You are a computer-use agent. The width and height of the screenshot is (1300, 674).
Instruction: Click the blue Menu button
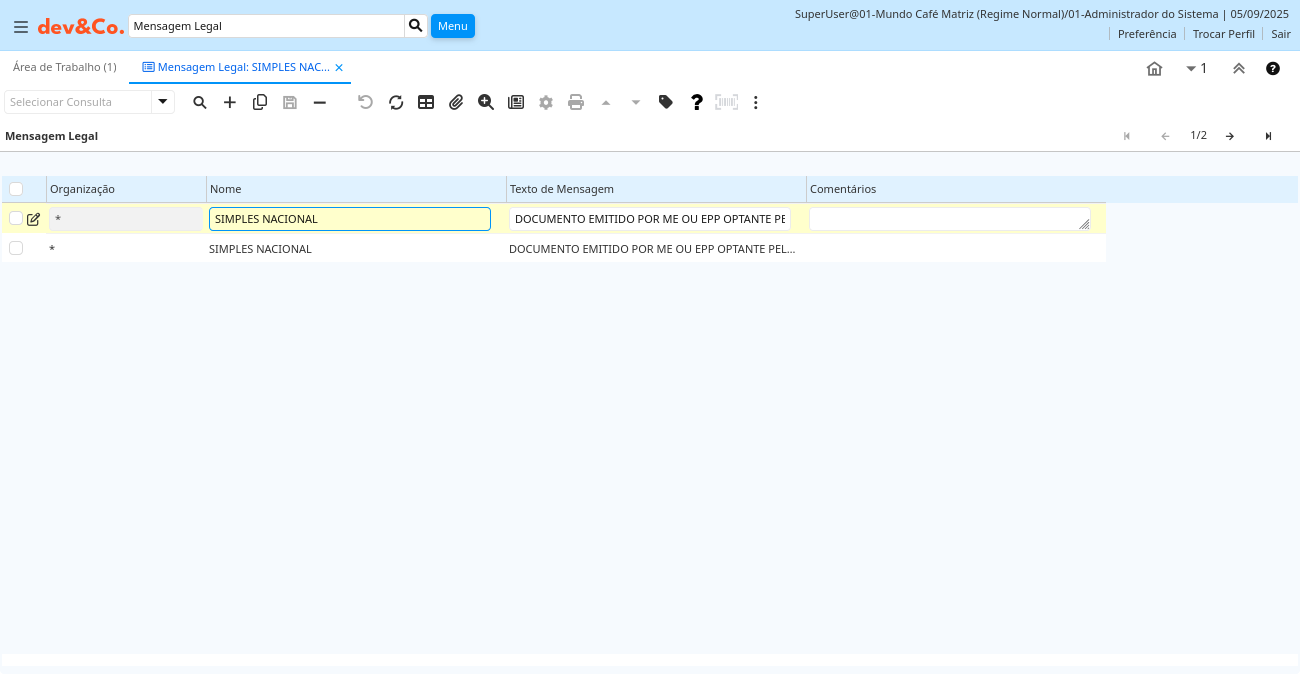coord(453,26)
